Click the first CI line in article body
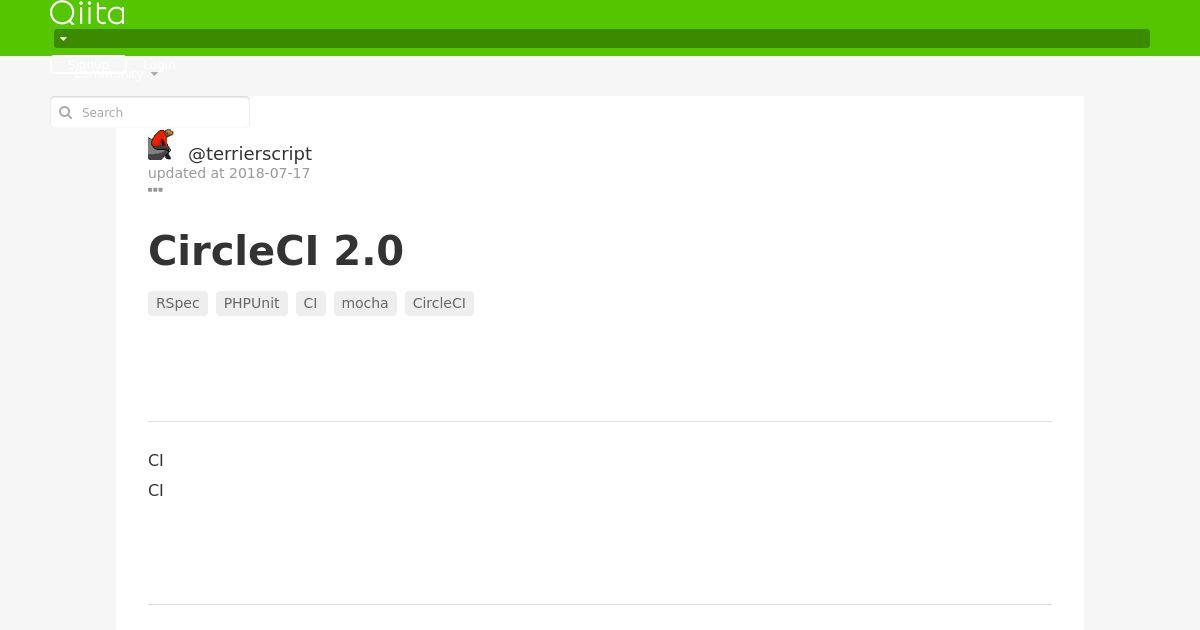 point(156,460)
